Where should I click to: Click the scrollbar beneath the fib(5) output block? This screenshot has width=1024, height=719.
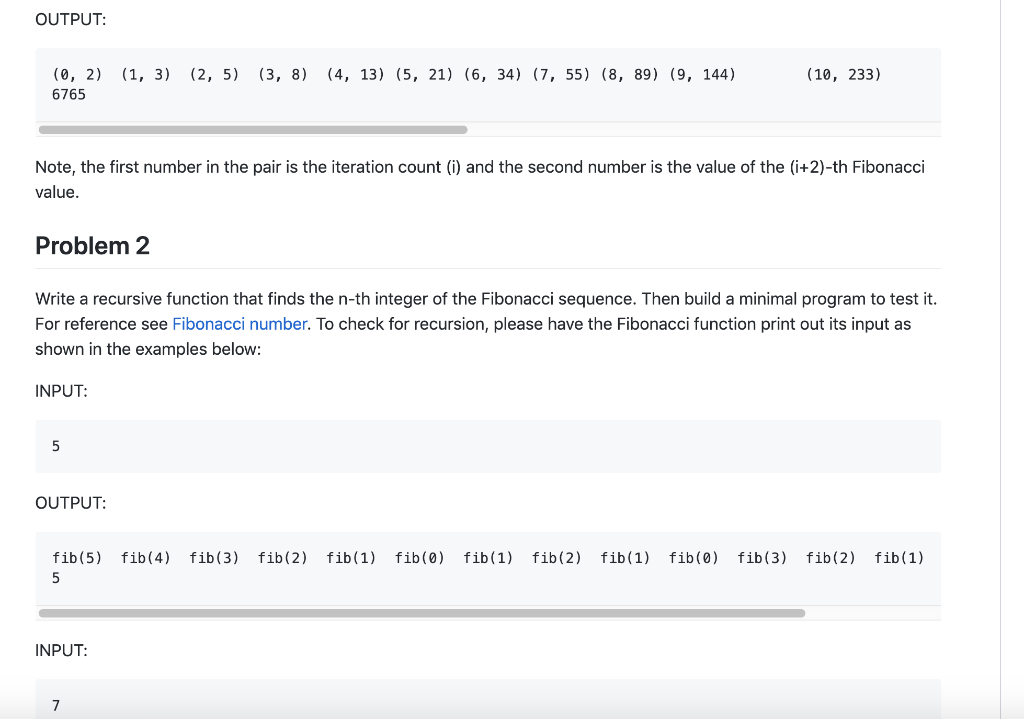pos(420,612)
